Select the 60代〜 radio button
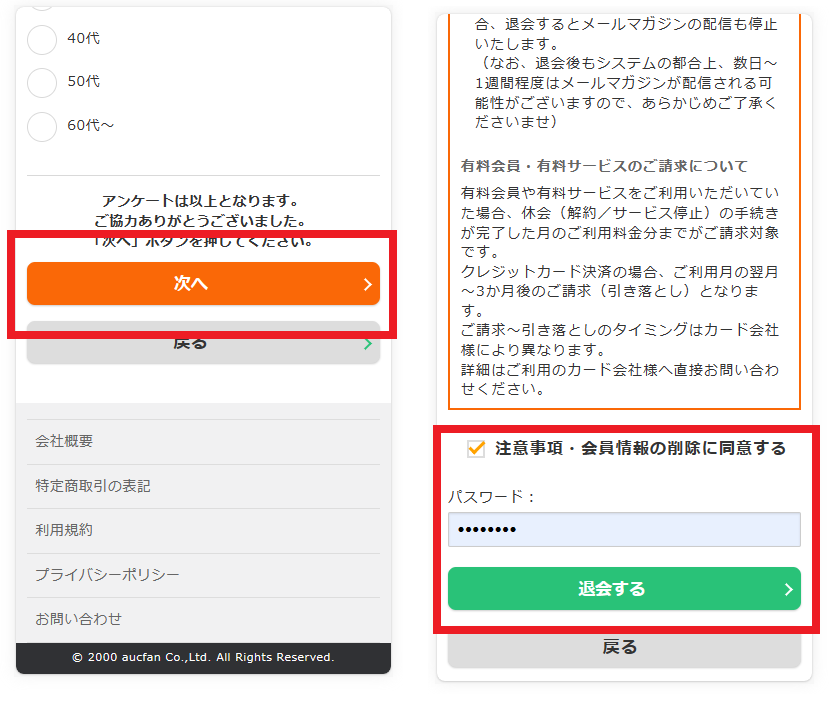 (x=41, y=126)
